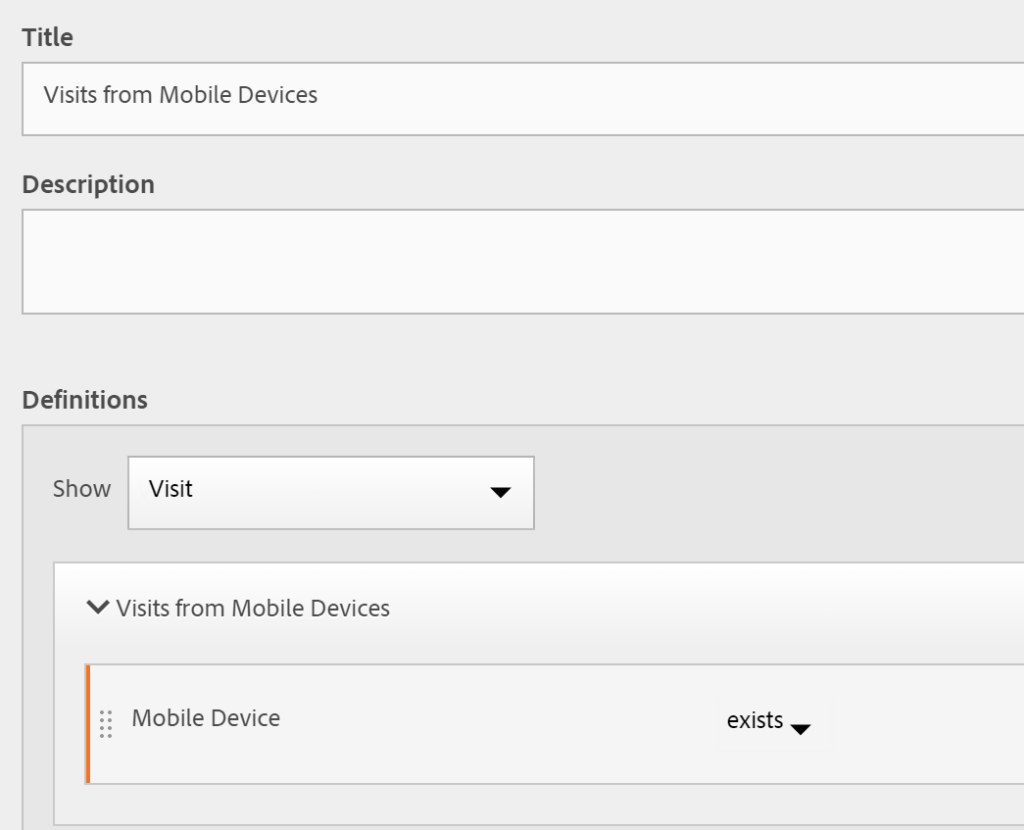Click the Show label before the dropdown

click(82, 489)
